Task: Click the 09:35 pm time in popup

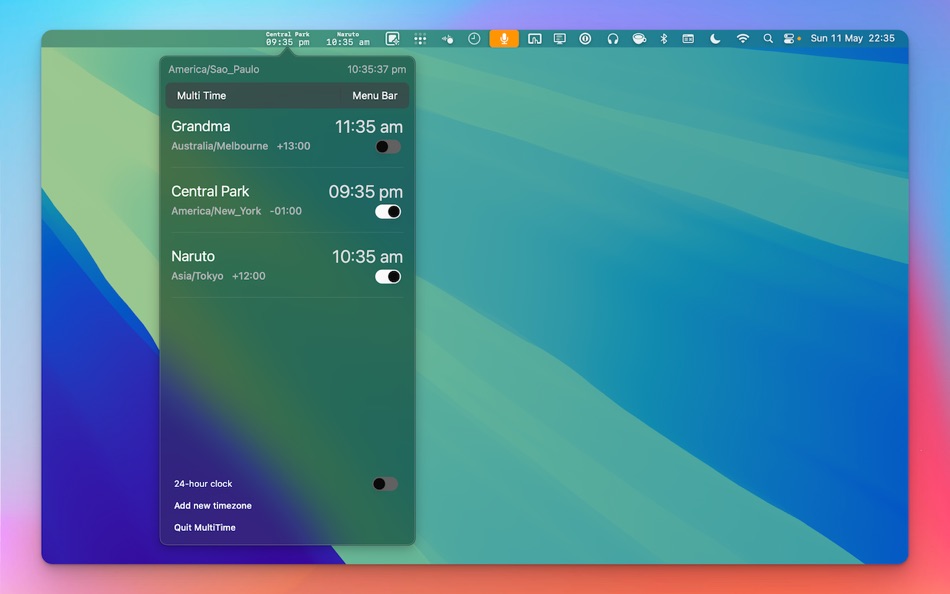Action: (x=365, y=192)
